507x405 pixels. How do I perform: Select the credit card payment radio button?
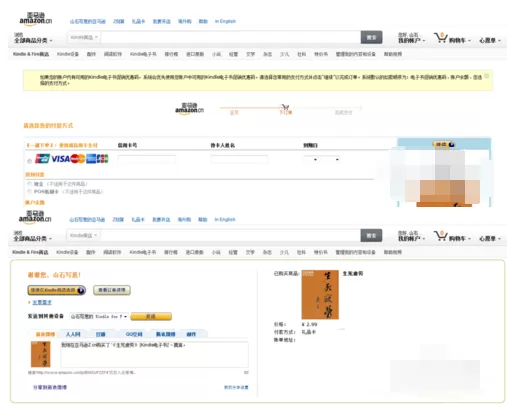(29, 161)
